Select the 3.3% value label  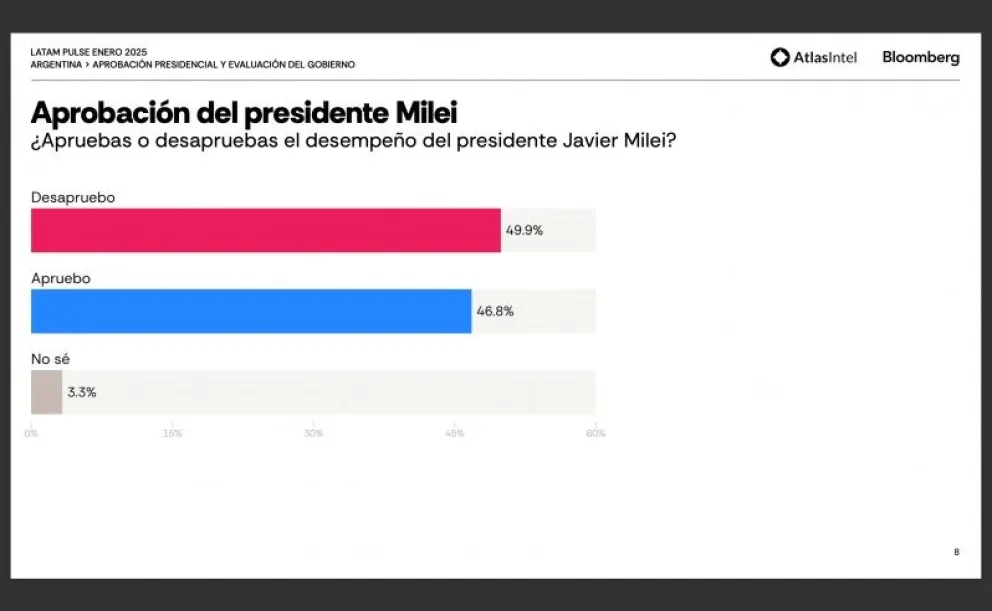tap(82, 392)
